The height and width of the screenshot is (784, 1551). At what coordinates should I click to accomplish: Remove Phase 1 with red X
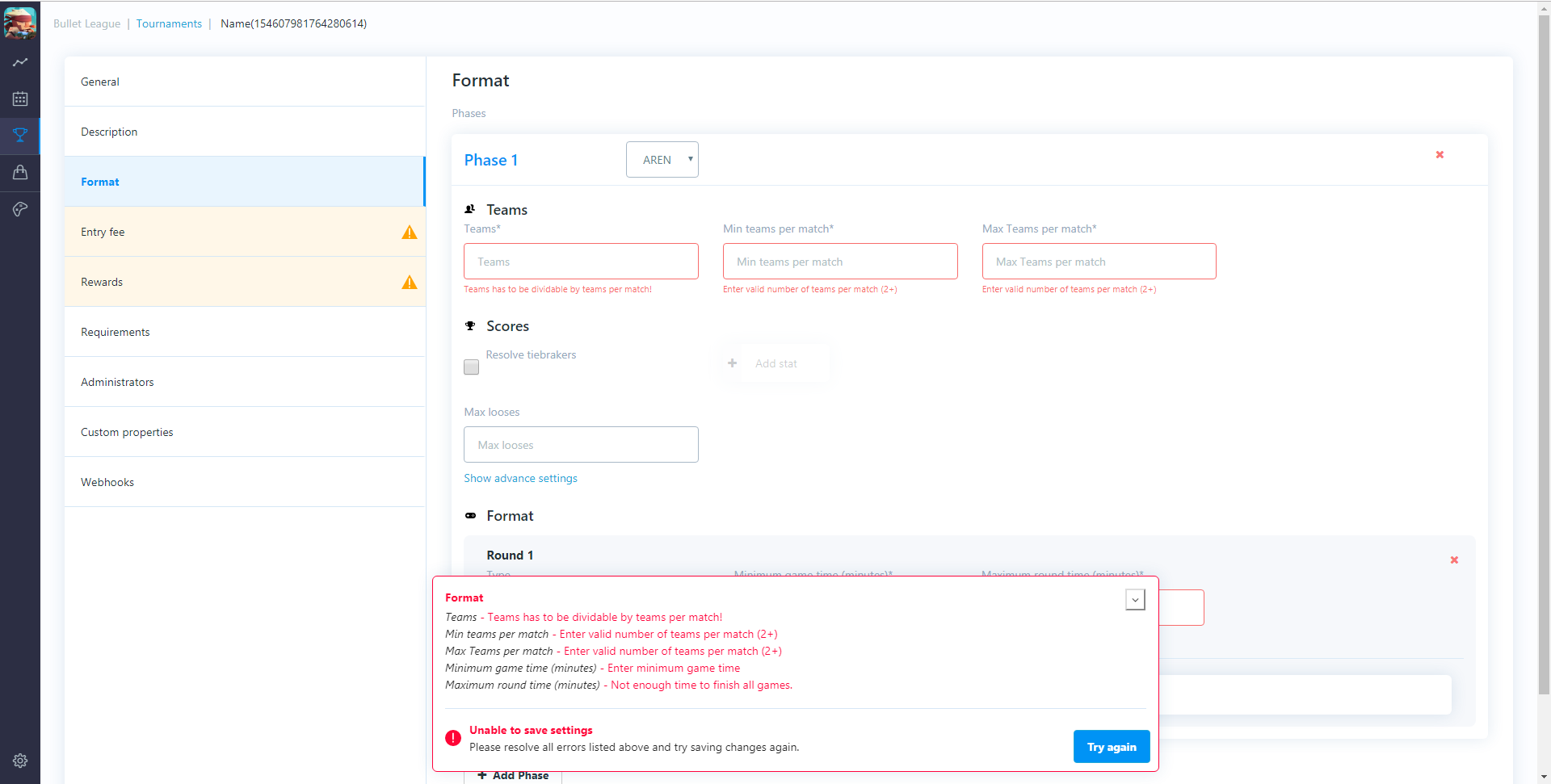click(1440, 154)
